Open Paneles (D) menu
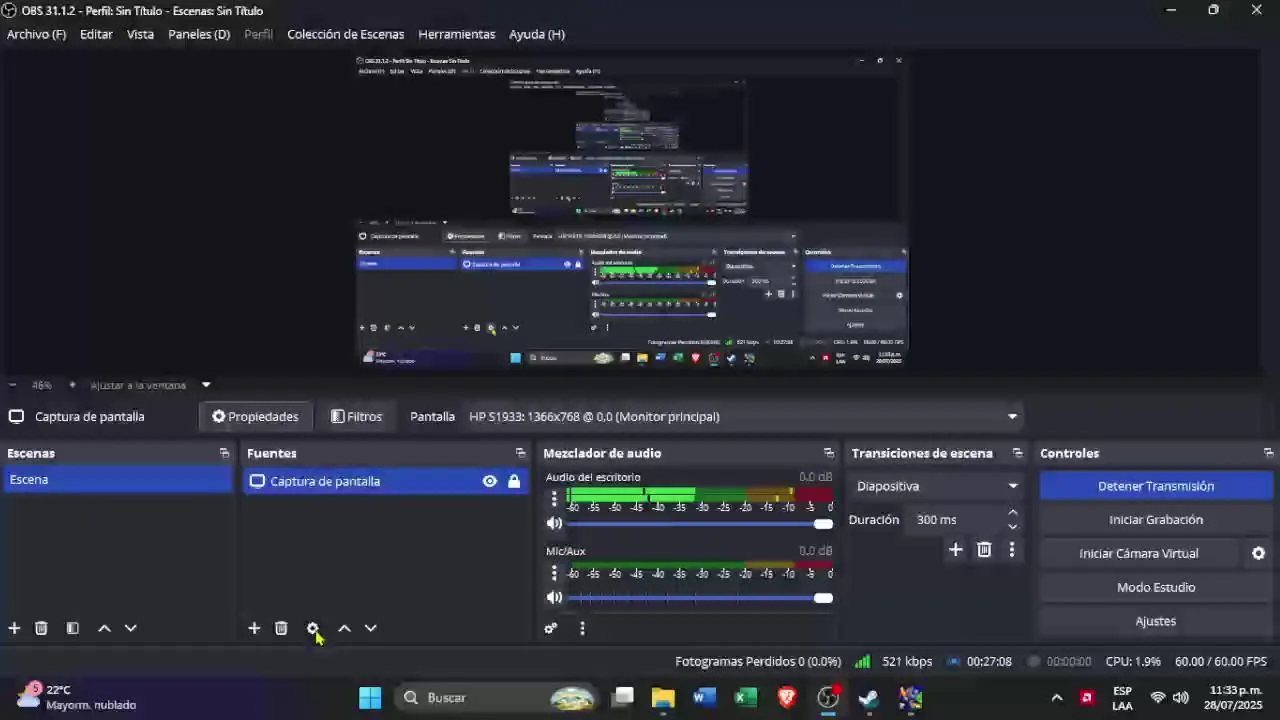The width and height of the screenshot is (1280, 720). 199,34
